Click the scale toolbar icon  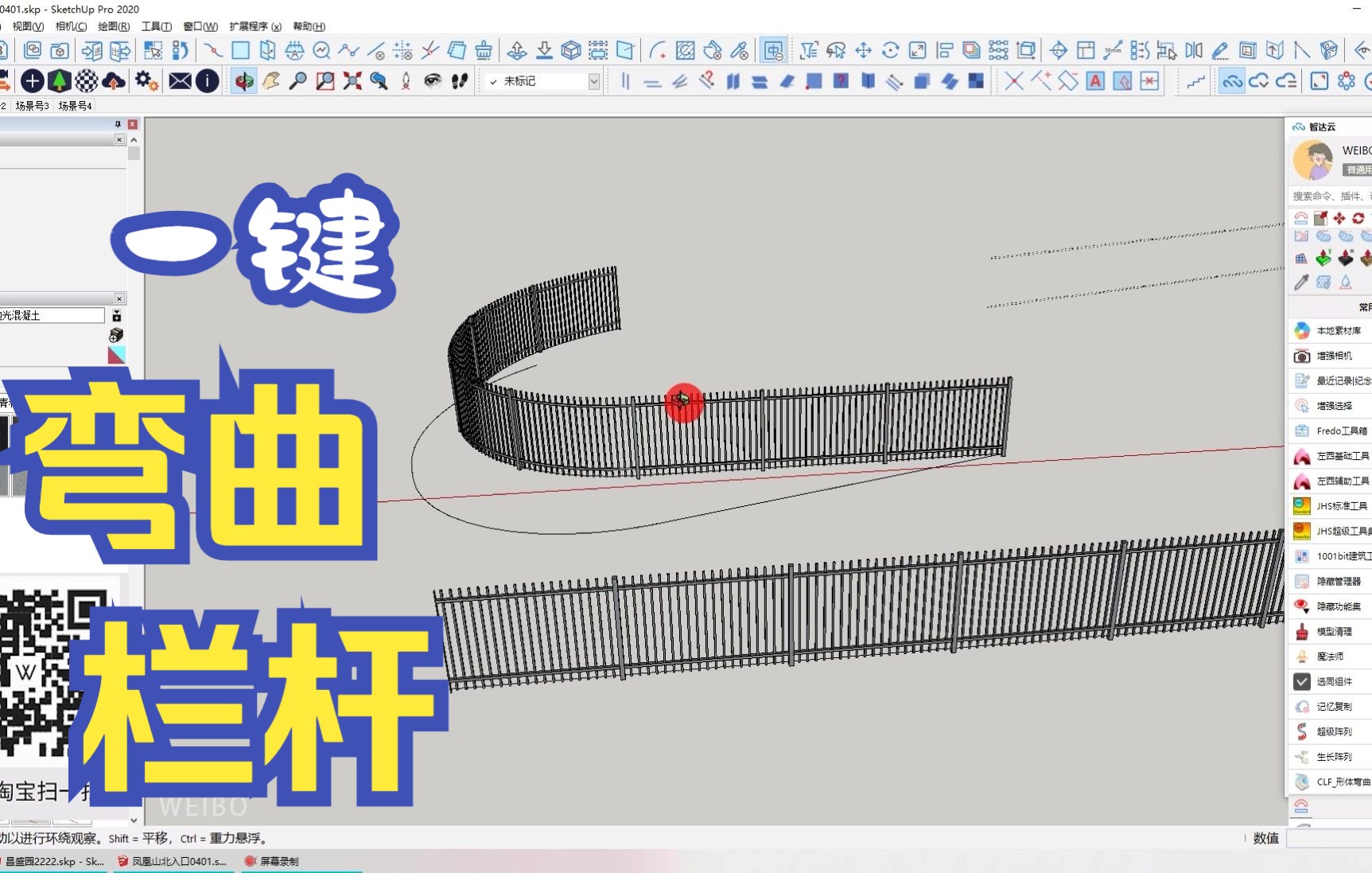point(917,50)
